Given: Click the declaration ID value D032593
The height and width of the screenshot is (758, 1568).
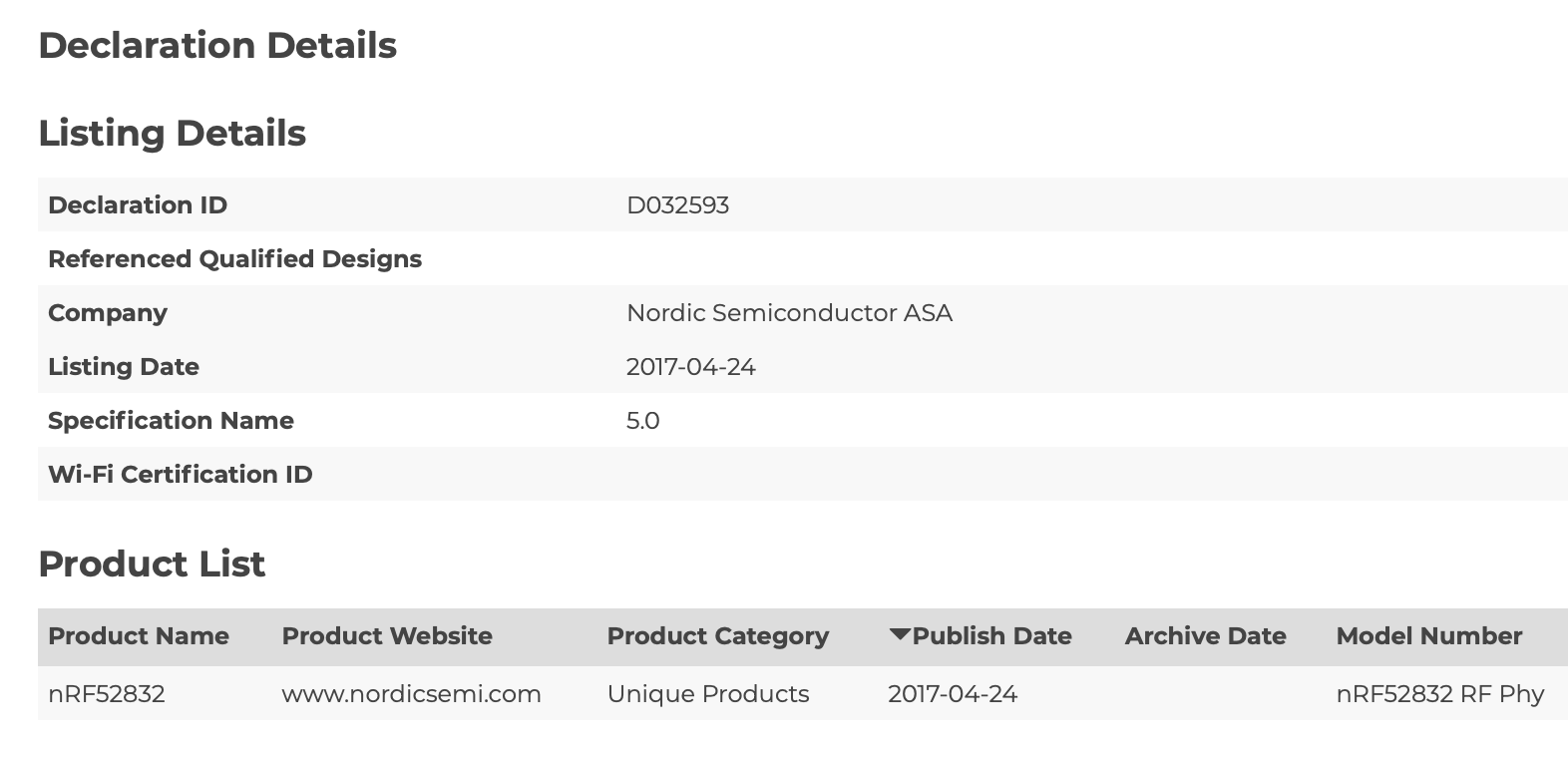Looking at the screenshot, I should (677, 205).
